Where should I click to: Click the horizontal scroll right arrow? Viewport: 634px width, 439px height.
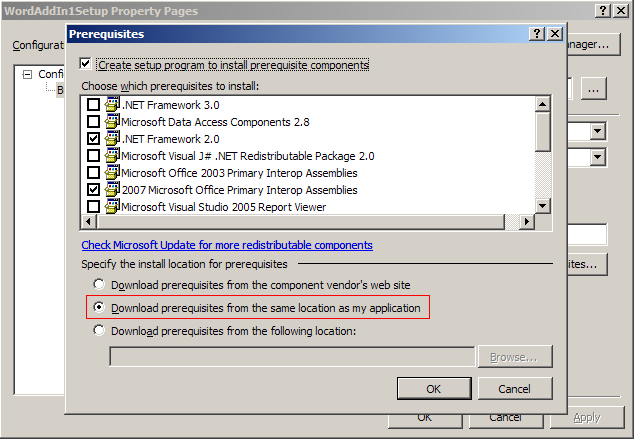(527, 222)
